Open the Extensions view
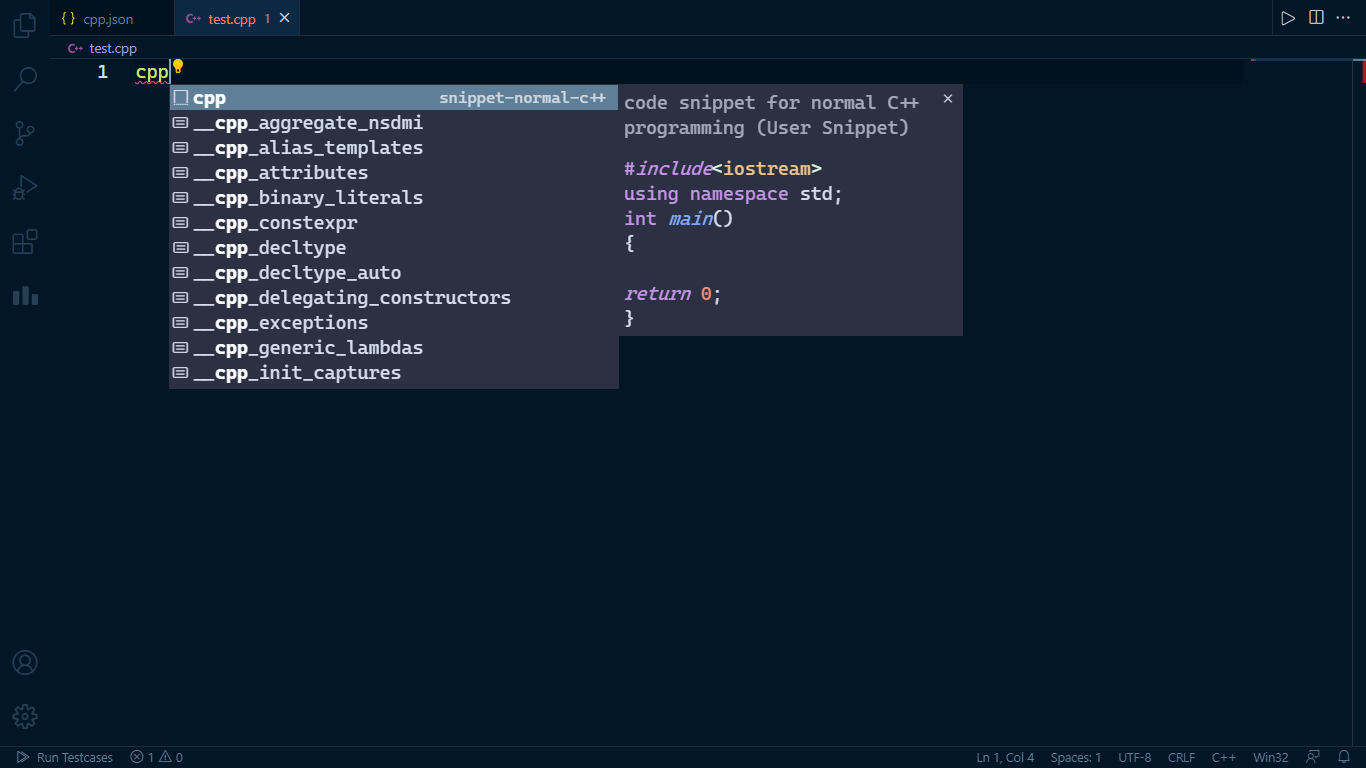Viewport: 1366px width, 768px height. [25, 242]
